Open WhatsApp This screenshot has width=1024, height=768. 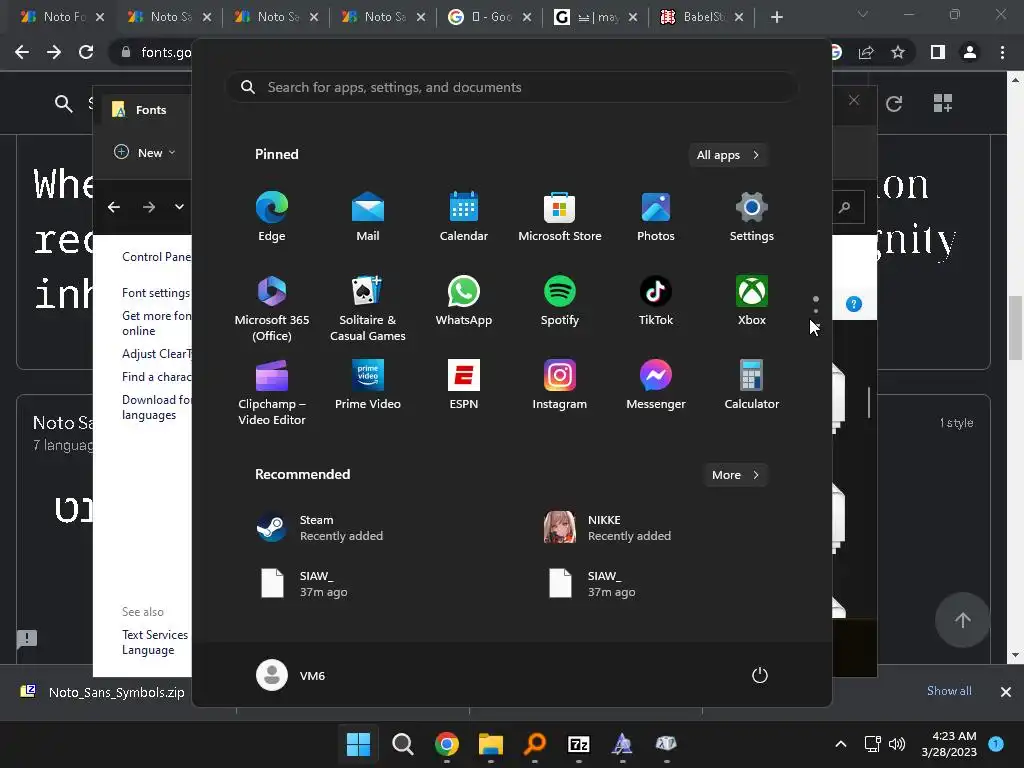click(464, 300)
